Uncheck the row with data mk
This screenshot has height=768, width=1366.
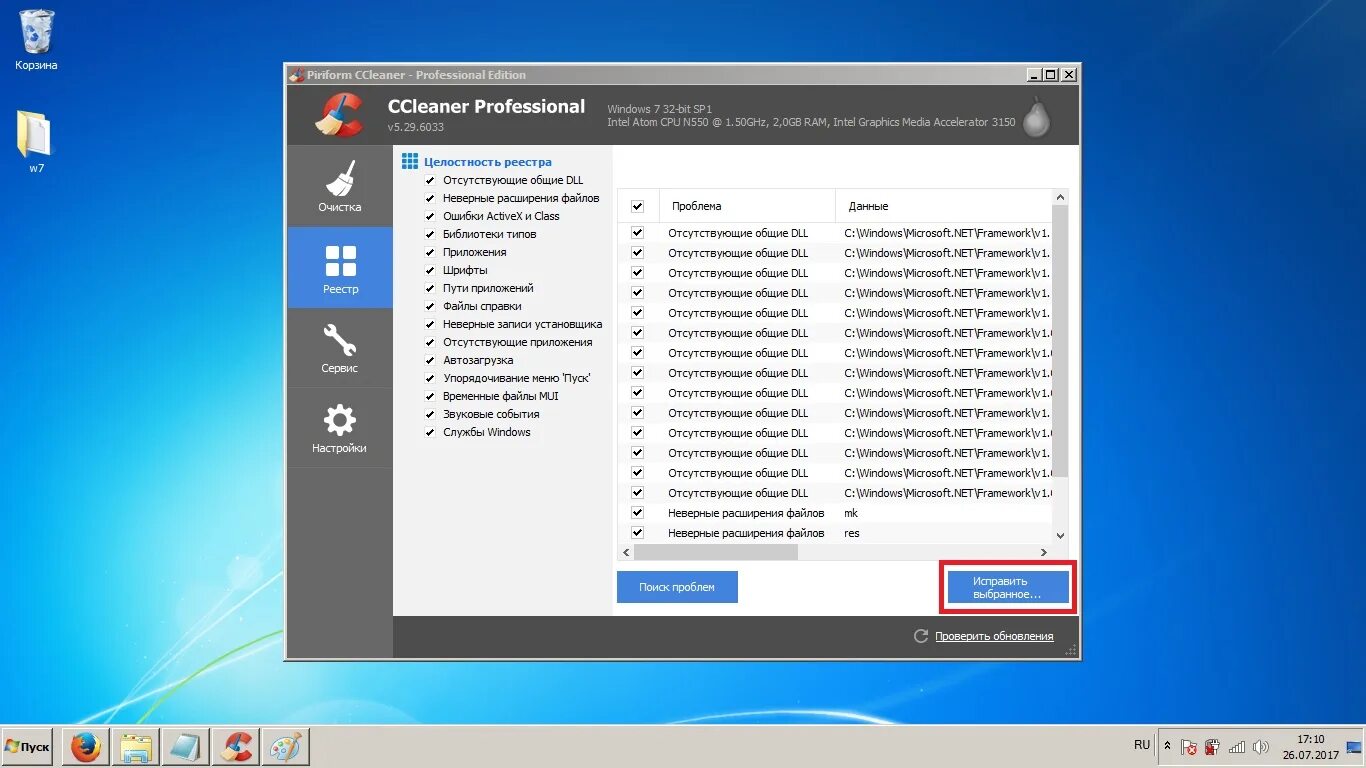(x=638, y=513)
